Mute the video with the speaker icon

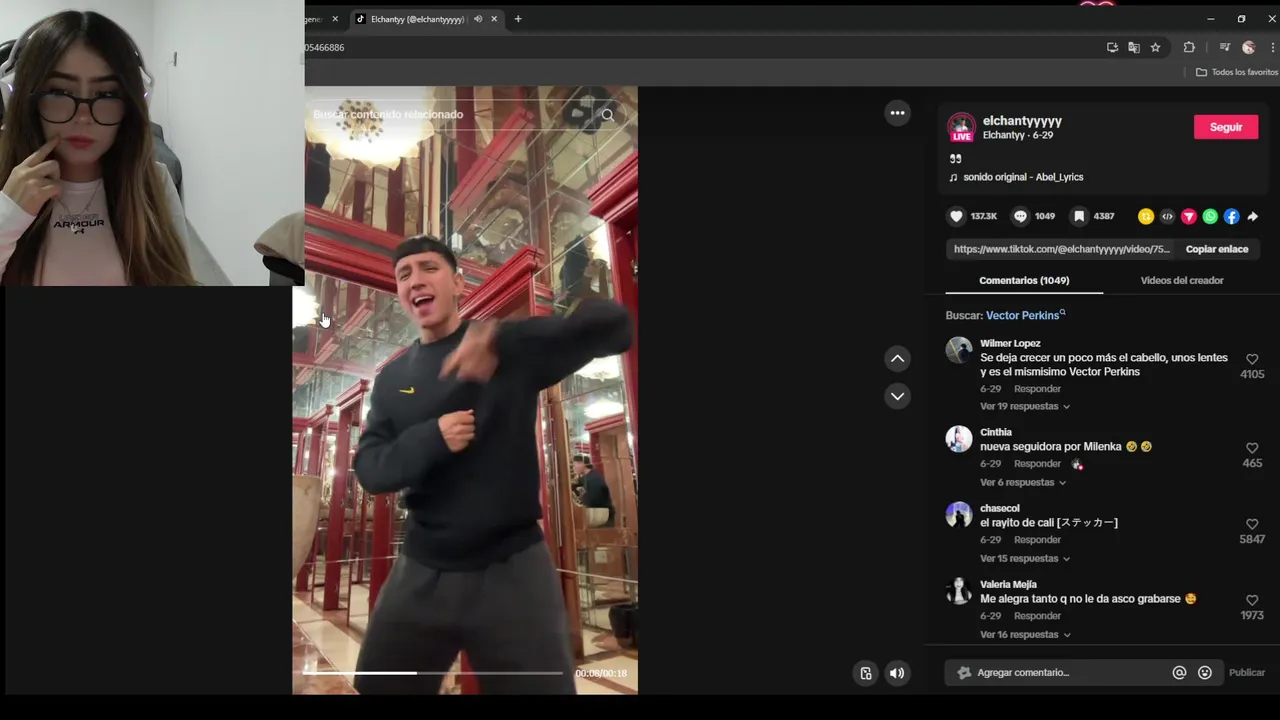pos(897,673)
